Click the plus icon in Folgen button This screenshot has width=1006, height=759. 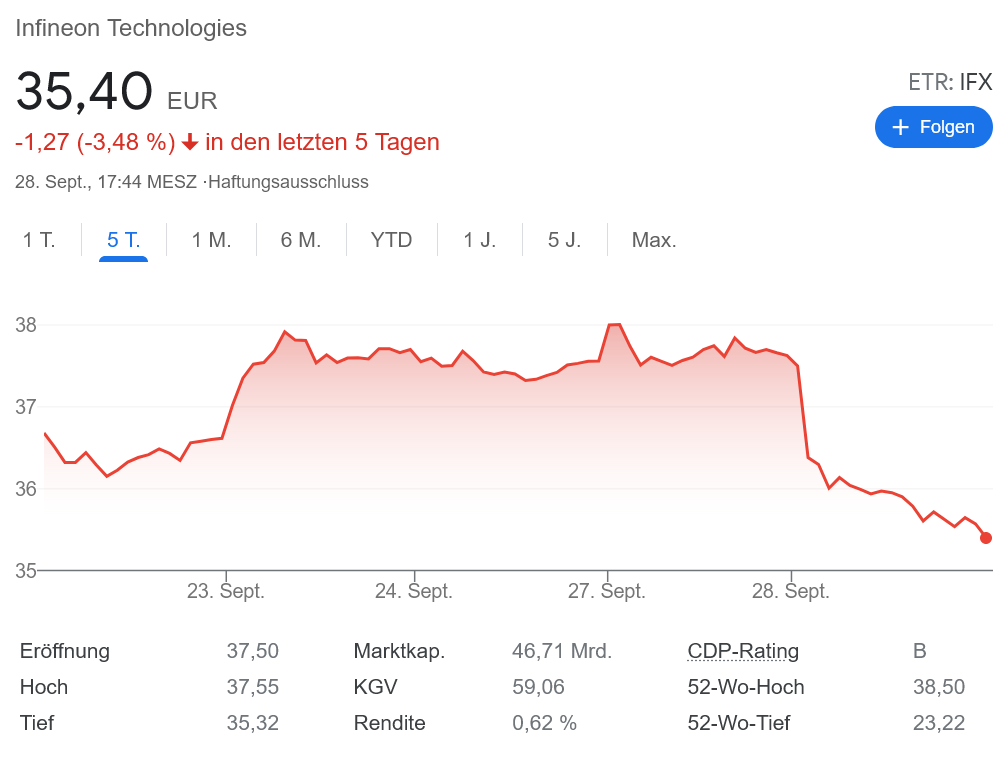pos(900,127)
